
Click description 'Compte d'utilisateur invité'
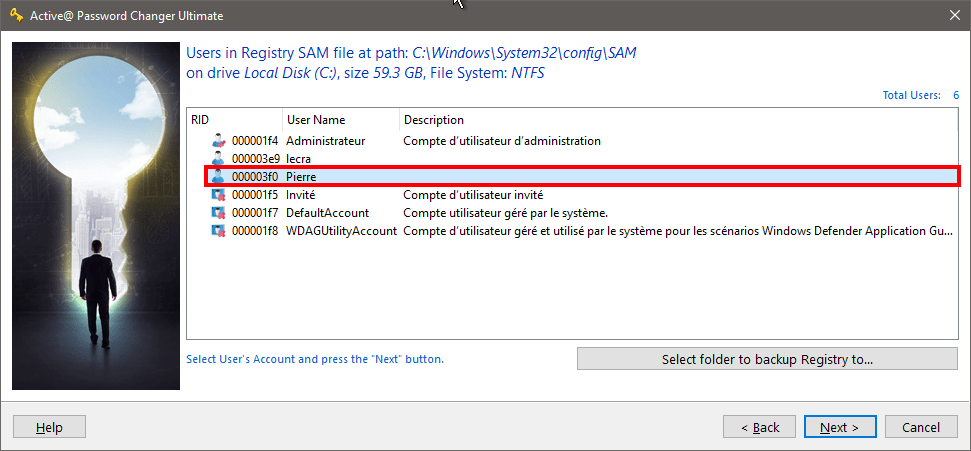[x=473, y=195]
